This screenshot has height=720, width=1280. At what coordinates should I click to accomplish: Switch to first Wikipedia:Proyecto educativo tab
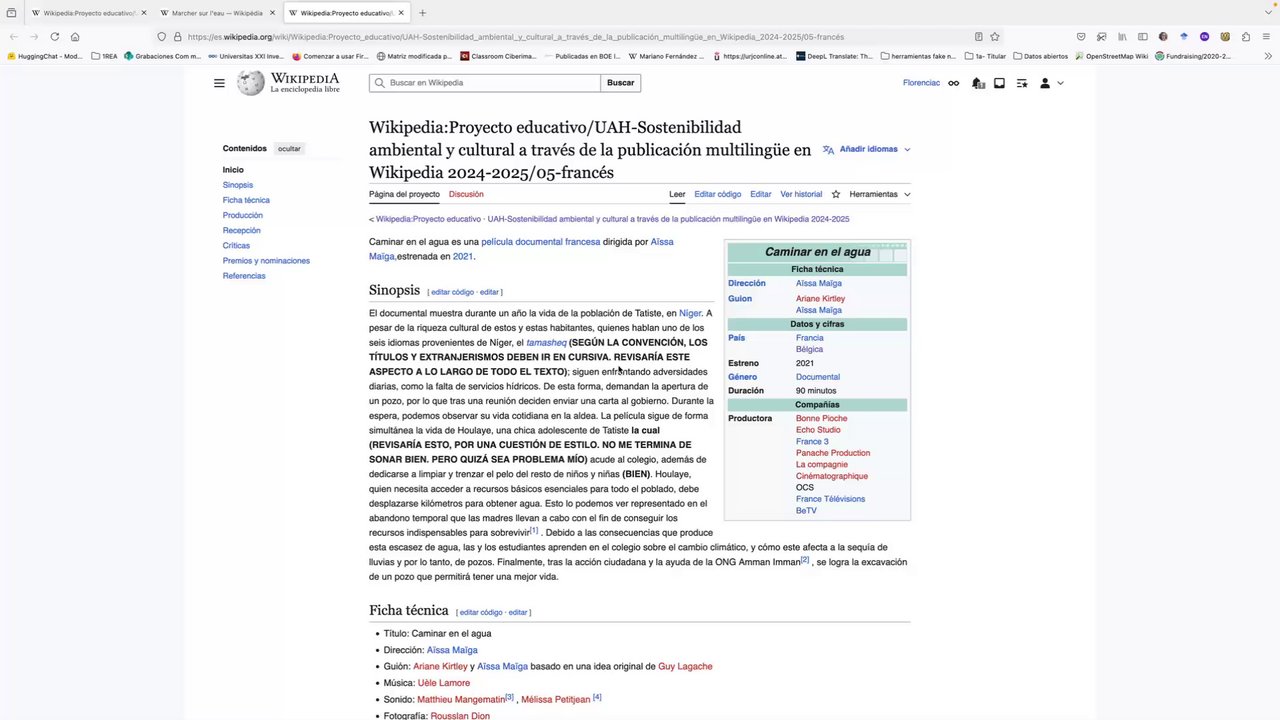89,13
